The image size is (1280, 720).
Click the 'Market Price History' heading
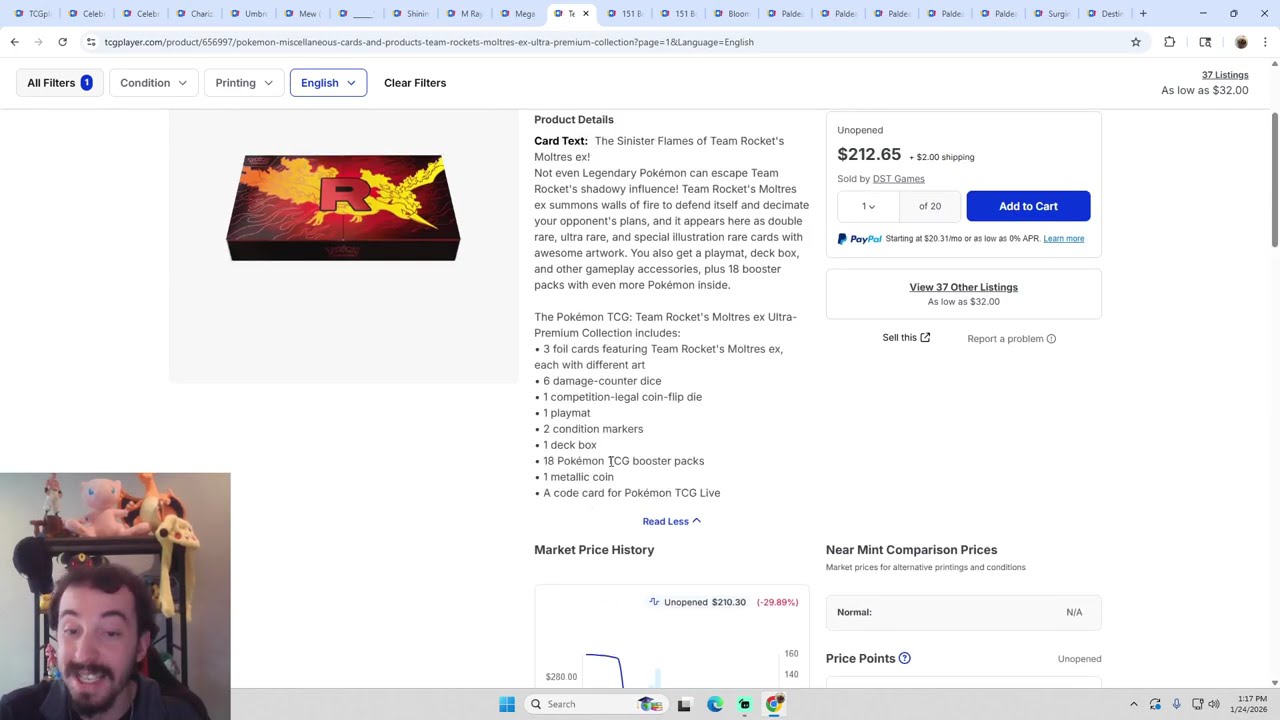594,550
